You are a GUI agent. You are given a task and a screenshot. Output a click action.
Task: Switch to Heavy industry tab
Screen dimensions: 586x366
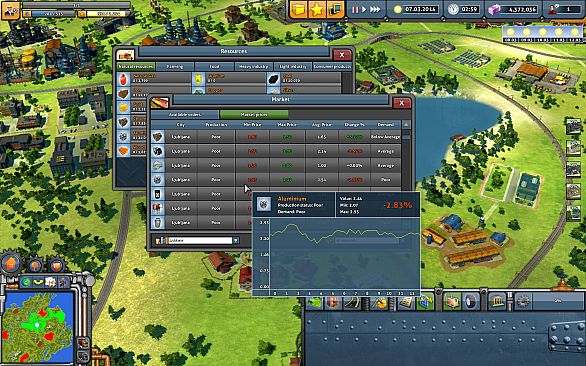[x=253, y=67]
